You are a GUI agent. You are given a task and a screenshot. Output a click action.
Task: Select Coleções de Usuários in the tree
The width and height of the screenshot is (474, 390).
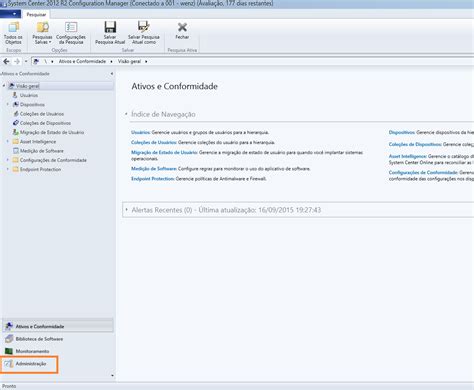(42, 114)
